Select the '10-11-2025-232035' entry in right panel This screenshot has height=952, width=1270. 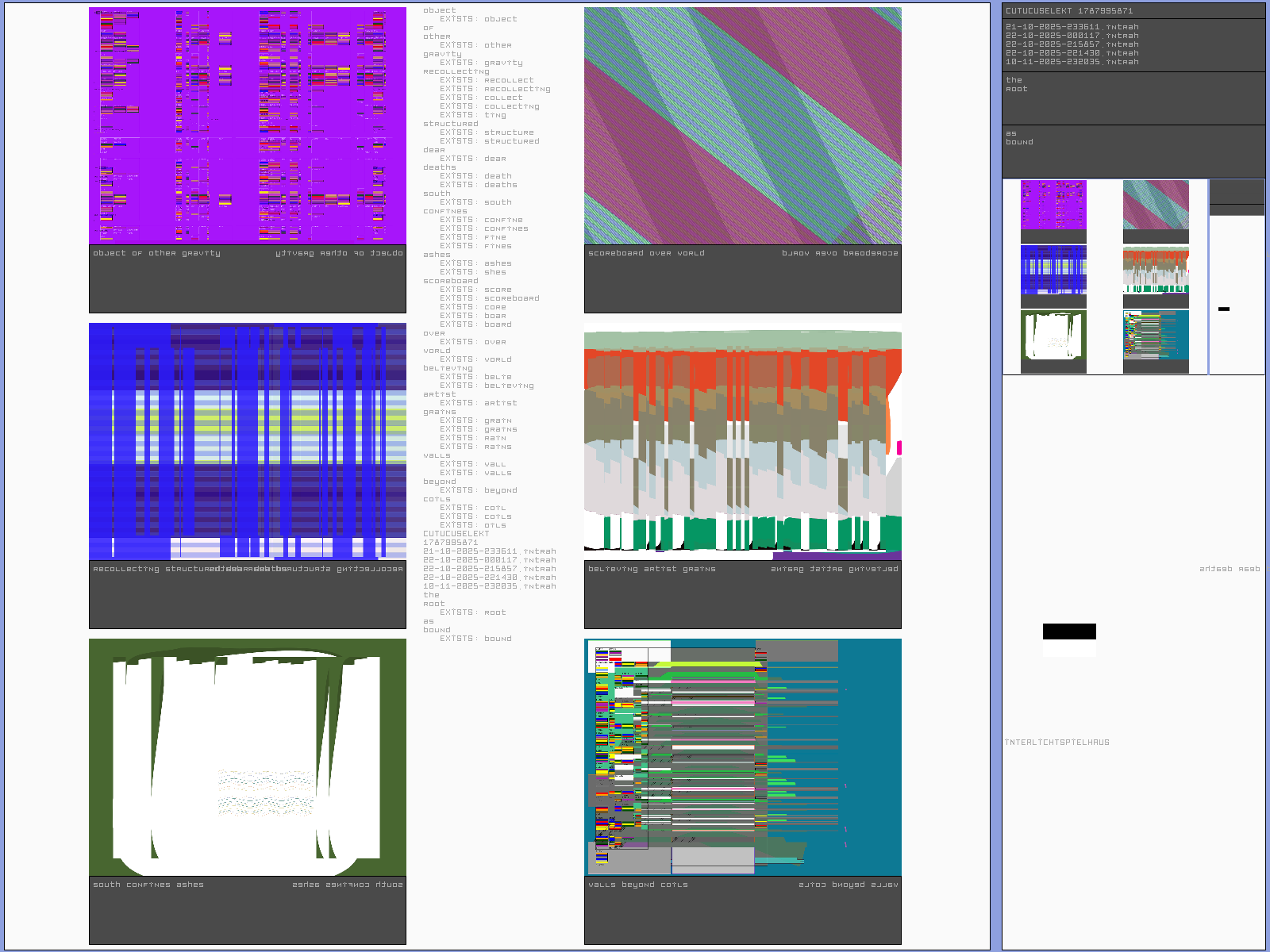[x=1072, y=62]
